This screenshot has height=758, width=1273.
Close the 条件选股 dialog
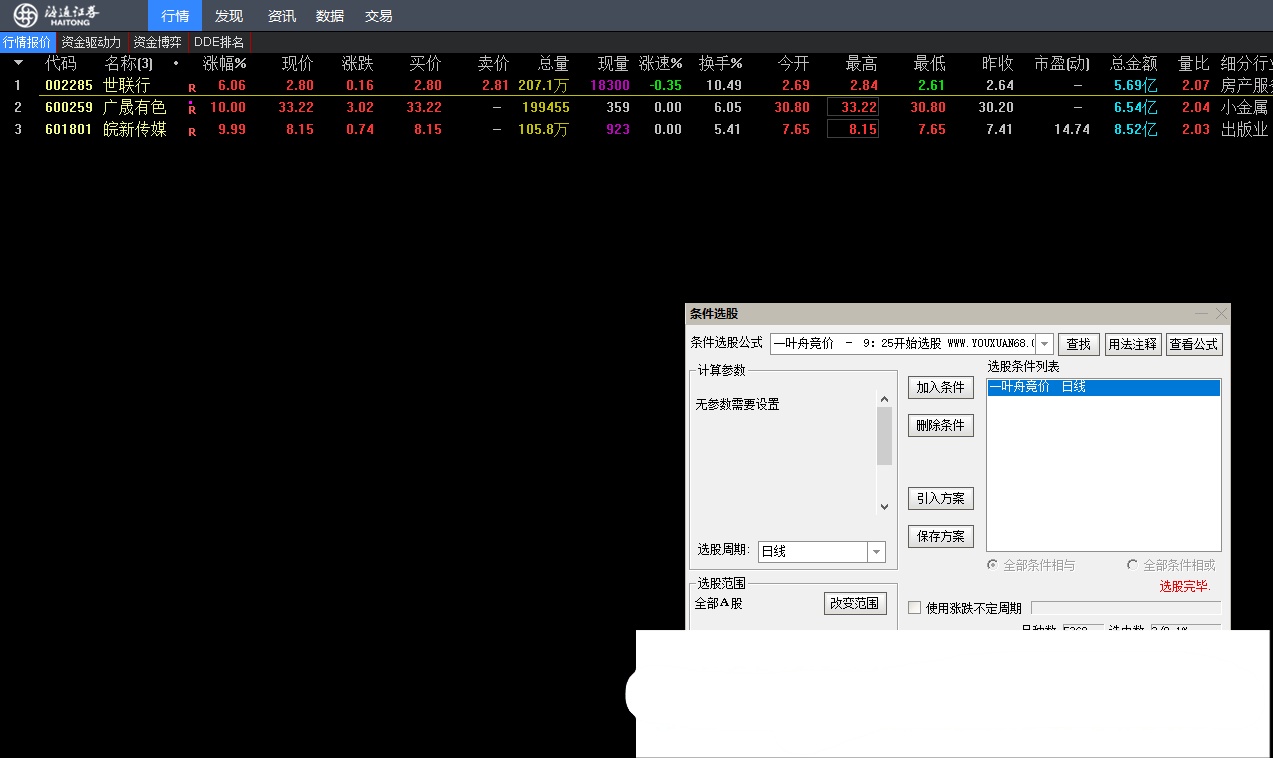pos(1220,314)
